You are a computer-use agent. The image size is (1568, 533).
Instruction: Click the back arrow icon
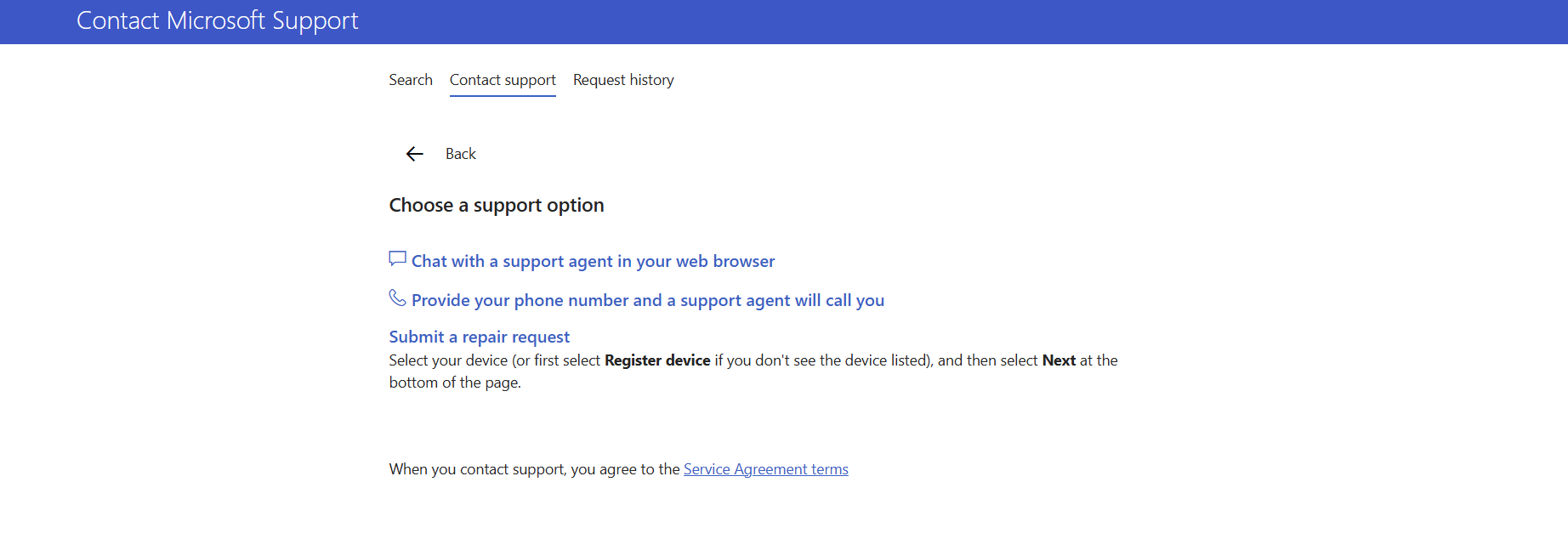[414, 154]
